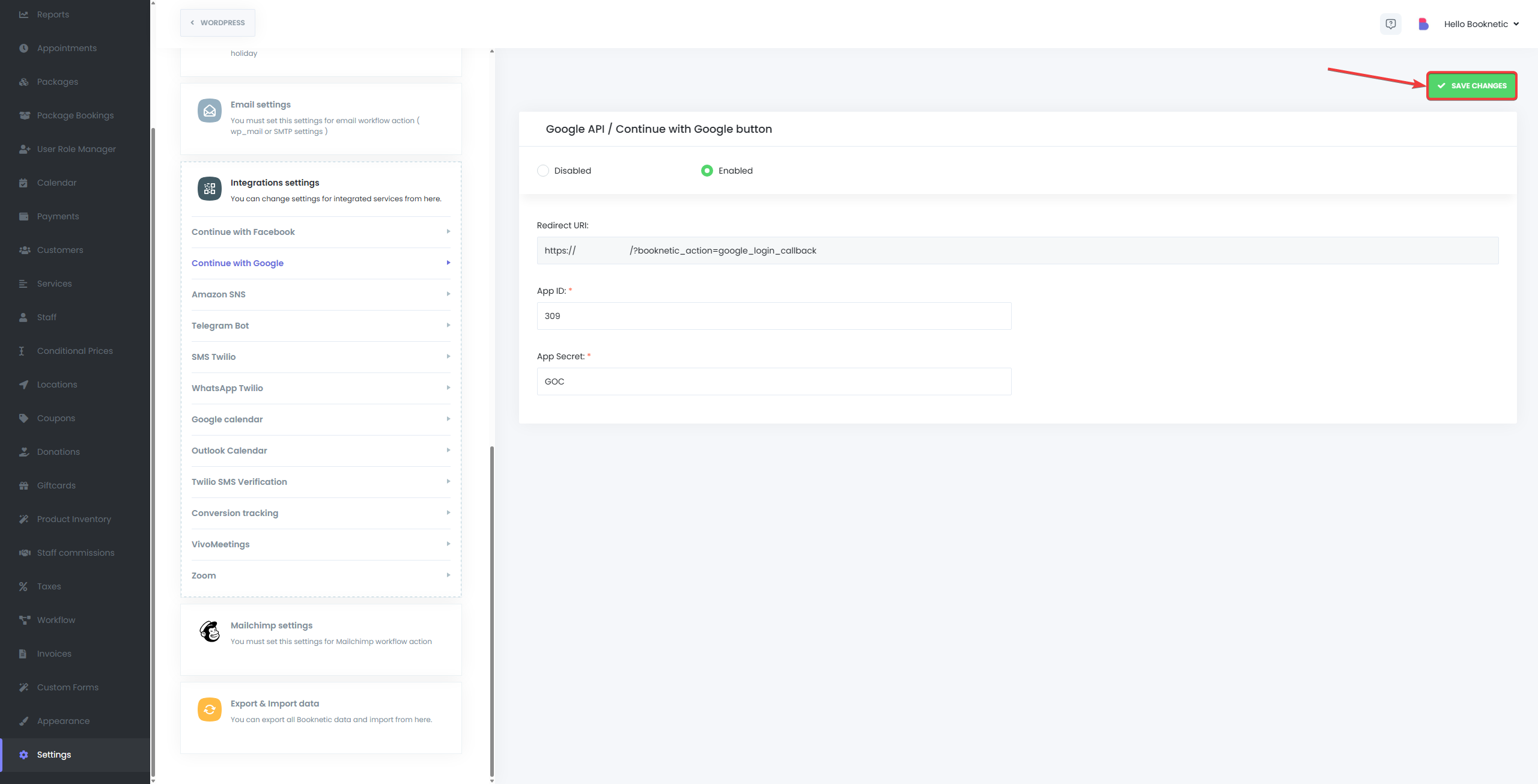Image resolution: width=1538 pixels, height=784 pixels.
Task: Go back using the WordPress button
Action: pyautogui.click(x=217, y=23)
